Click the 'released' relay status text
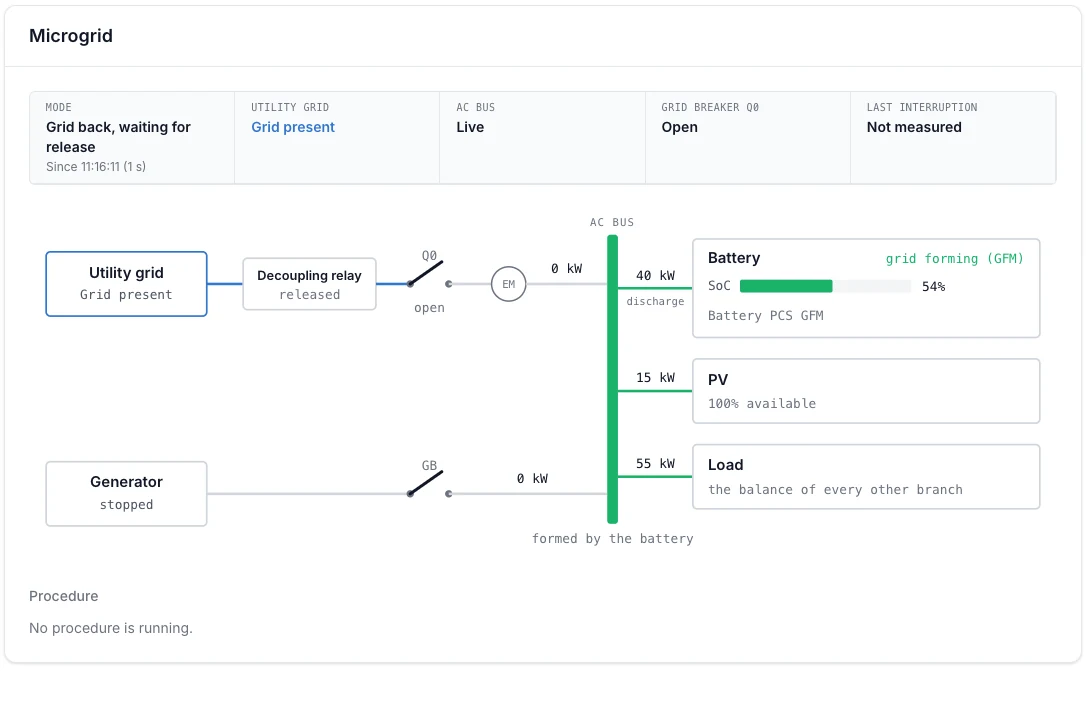The image size is (1086, 719). click(x=310, y=295)
